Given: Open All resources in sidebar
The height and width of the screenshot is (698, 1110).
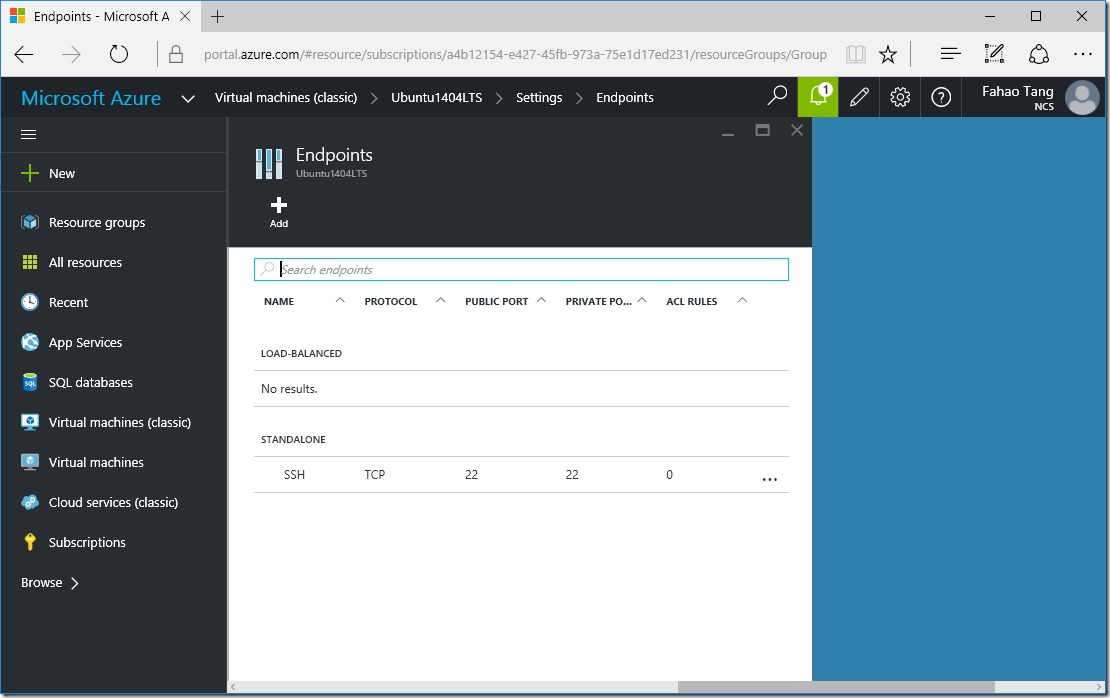Looking at the screenshot, I should [85, 263].
